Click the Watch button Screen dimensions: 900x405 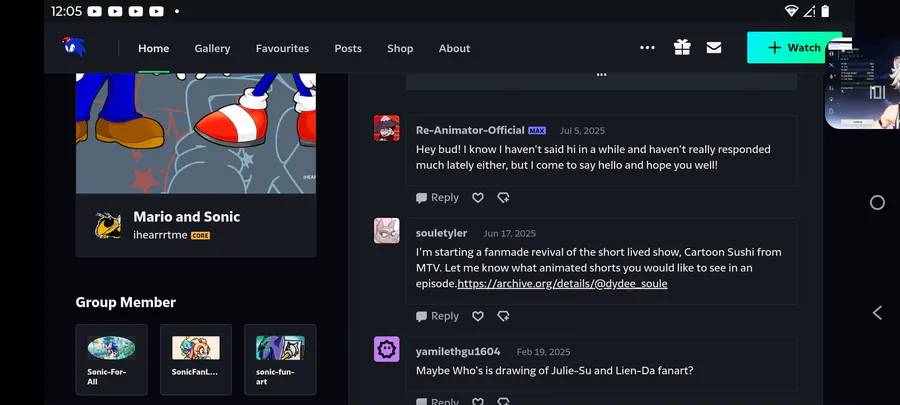(x=794, y=48)
